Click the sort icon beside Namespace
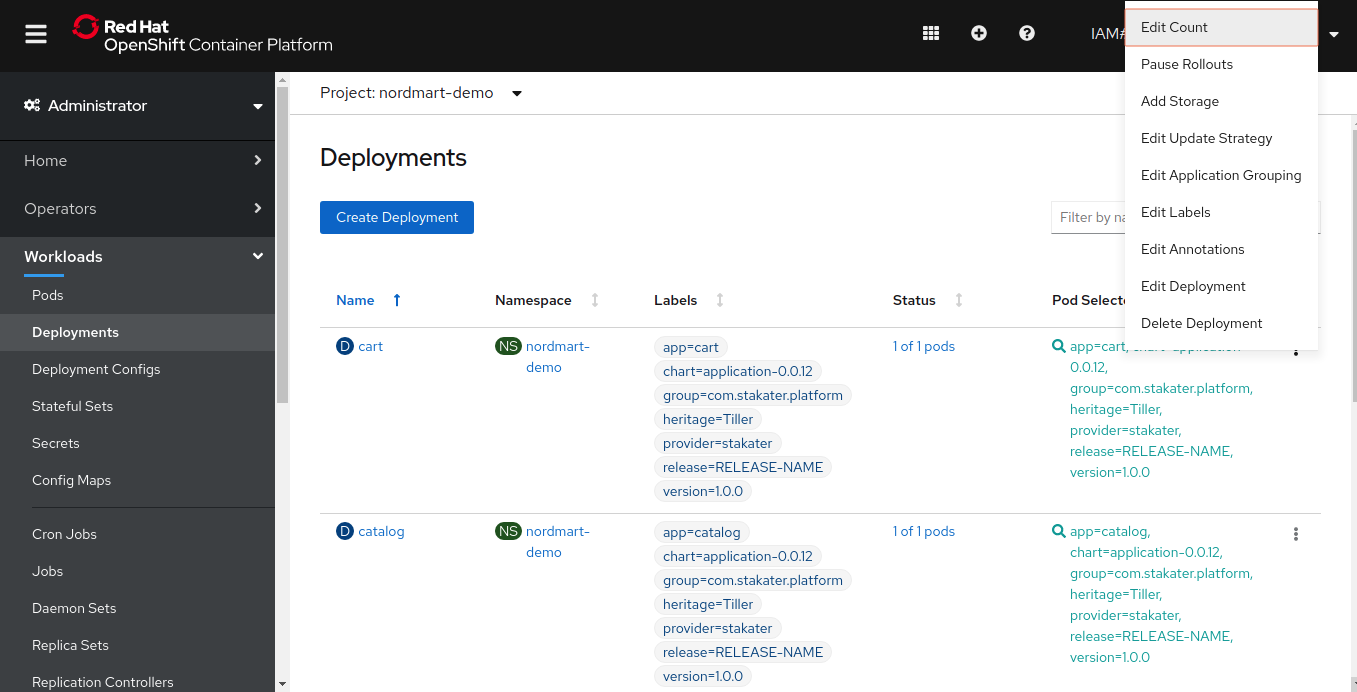 [595, 300]
